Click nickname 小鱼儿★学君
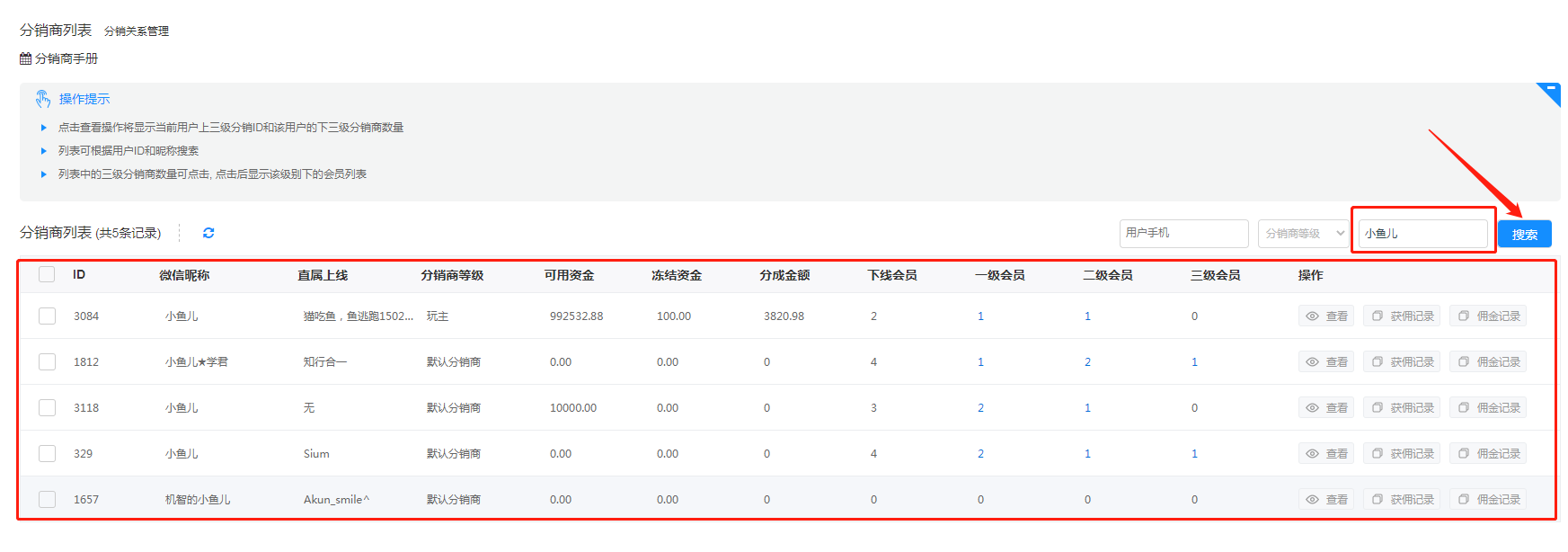Screen dimensions: 1568x552 click(x=197, y=362)
